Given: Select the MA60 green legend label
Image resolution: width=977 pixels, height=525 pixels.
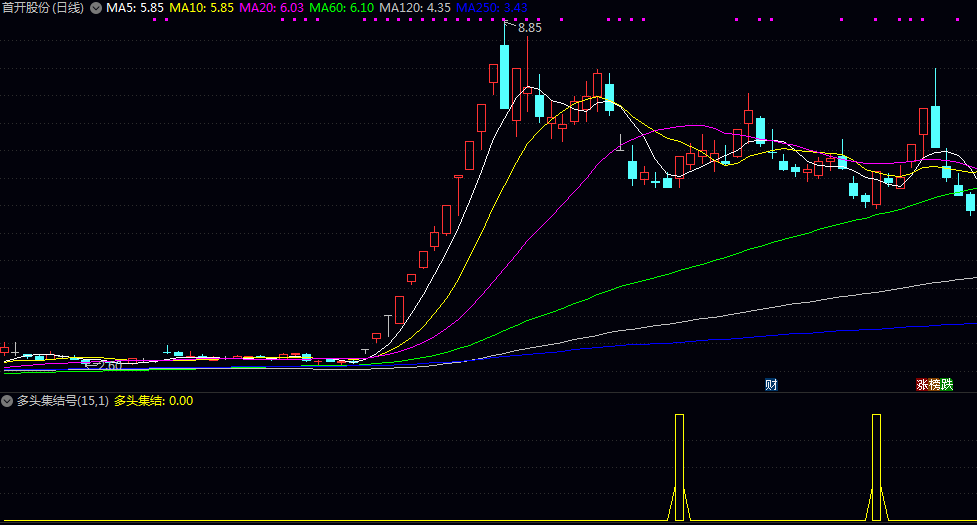Looking at the screenshot, I should 342,8.
